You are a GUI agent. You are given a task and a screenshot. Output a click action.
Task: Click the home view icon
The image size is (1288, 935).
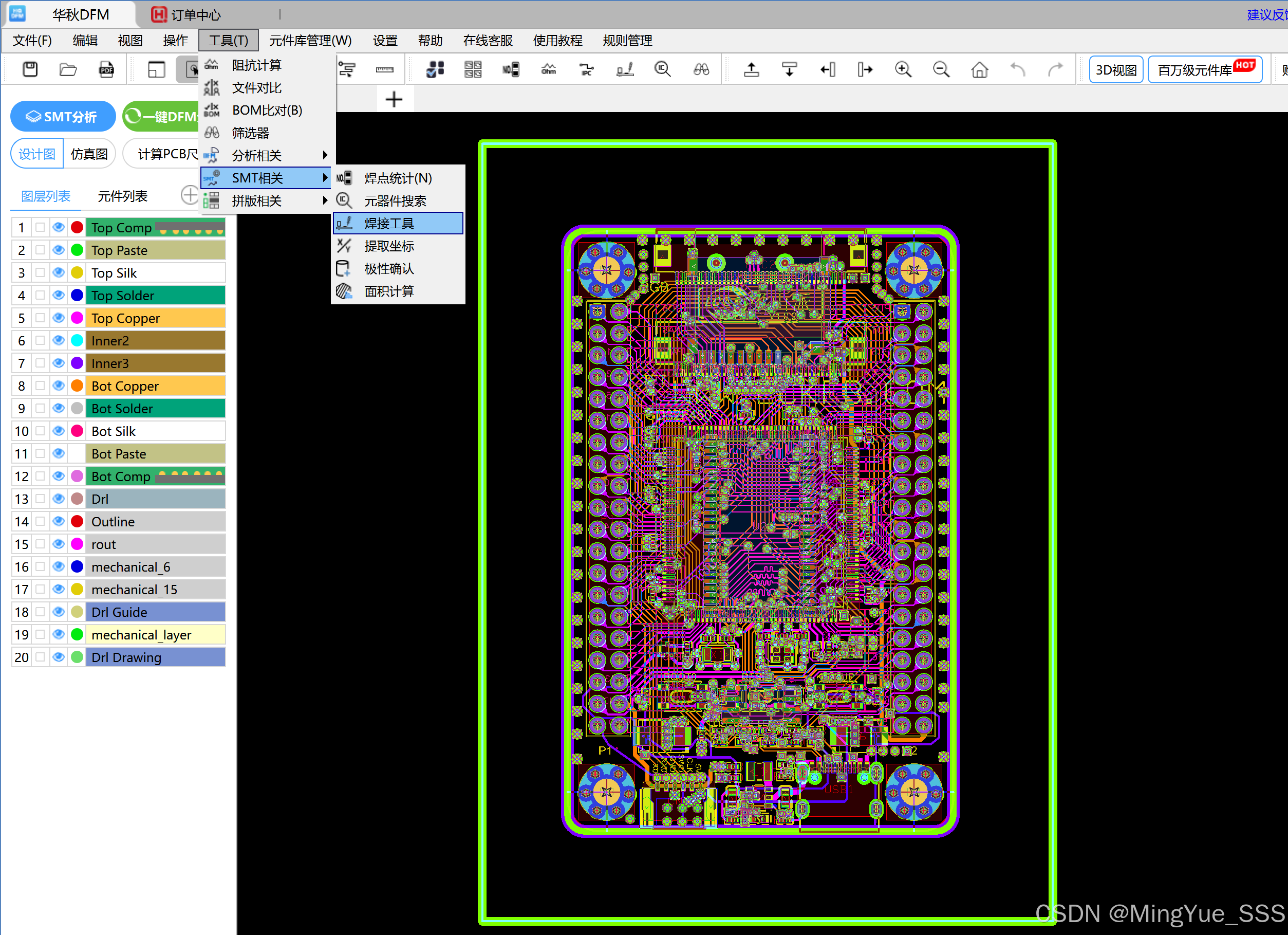click(x=980, y=69)
